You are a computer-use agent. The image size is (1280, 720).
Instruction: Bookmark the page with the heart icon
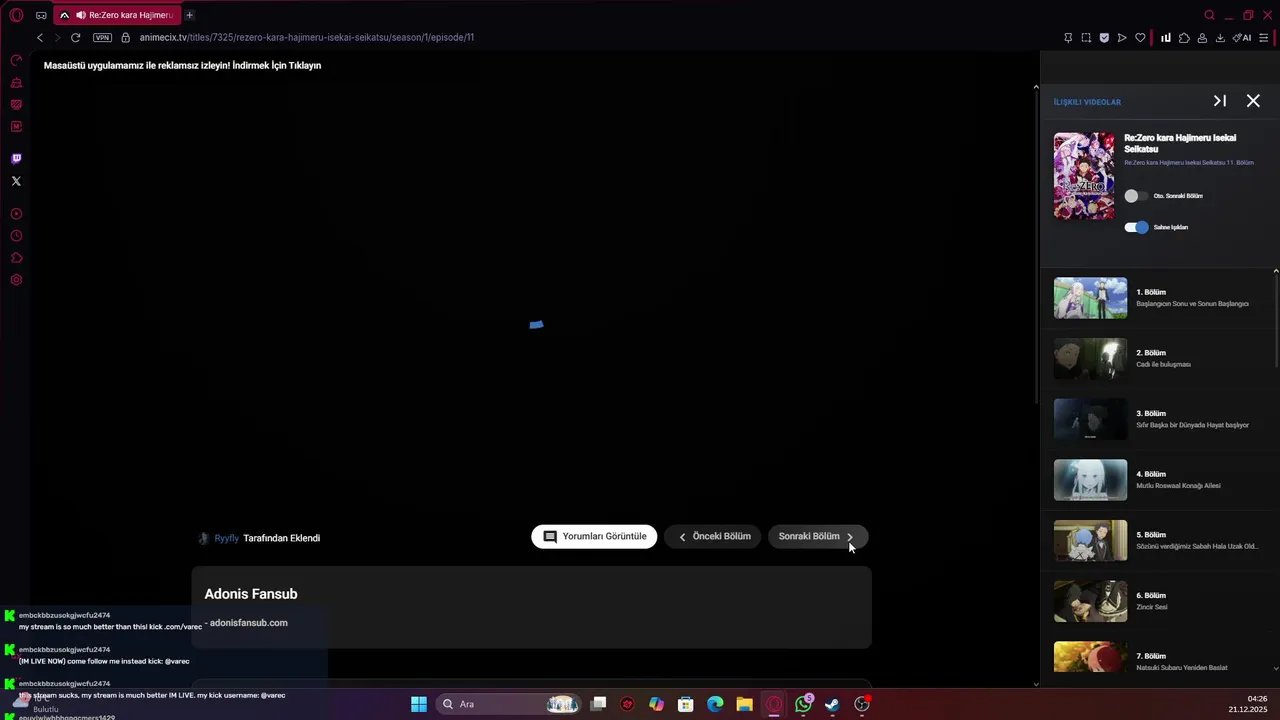1140,38
